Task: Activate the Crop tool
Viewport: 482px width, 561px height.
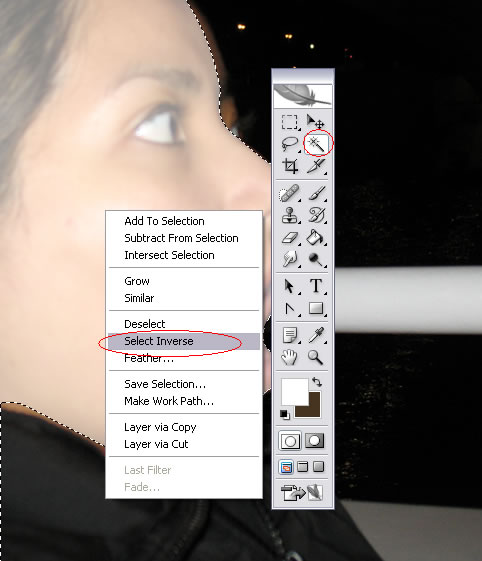Action: [x=290, y=166]
